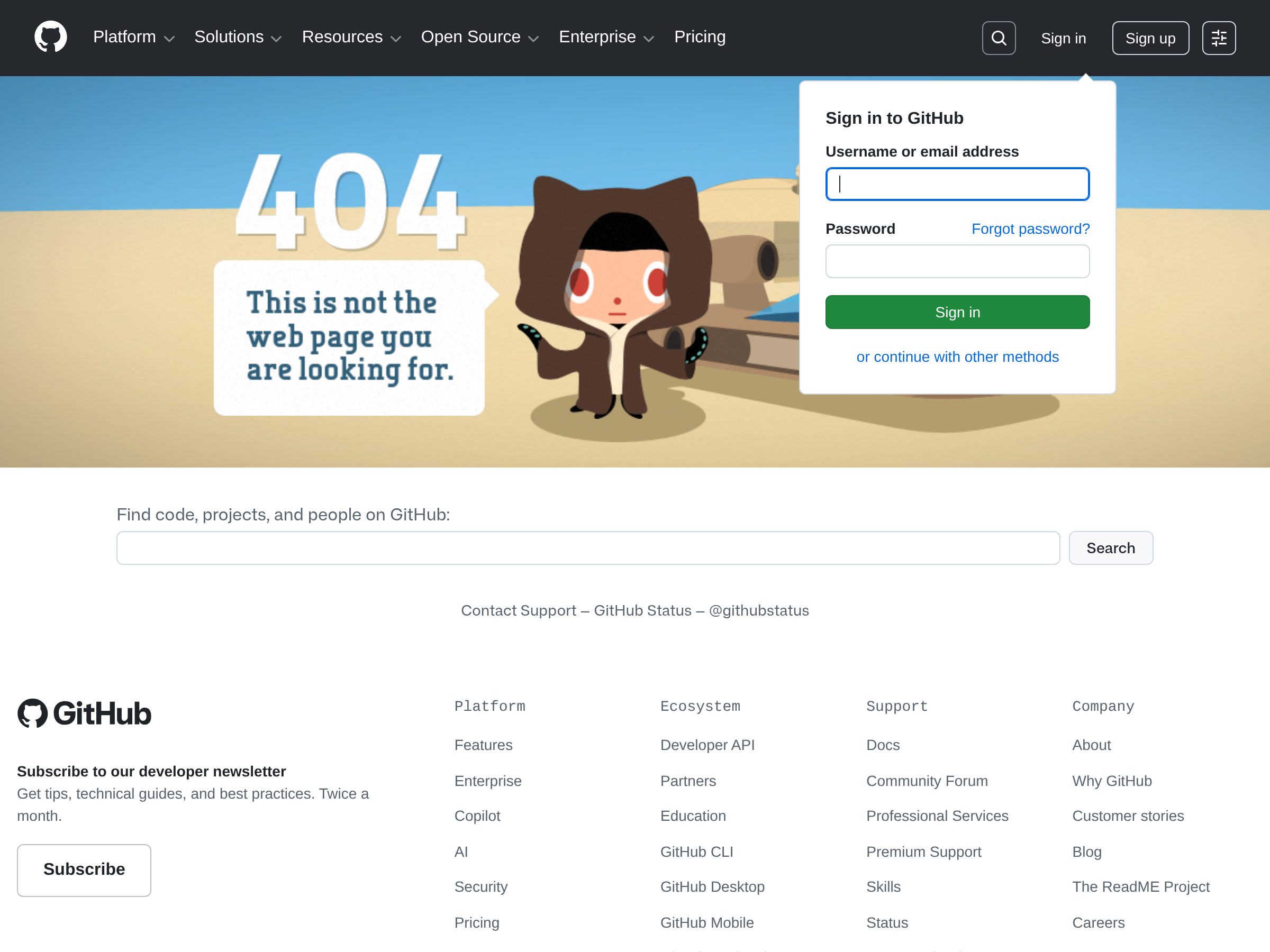Focus the Username or email address field
This screenshot has height=952, width=1270.
tap(957, 184)
